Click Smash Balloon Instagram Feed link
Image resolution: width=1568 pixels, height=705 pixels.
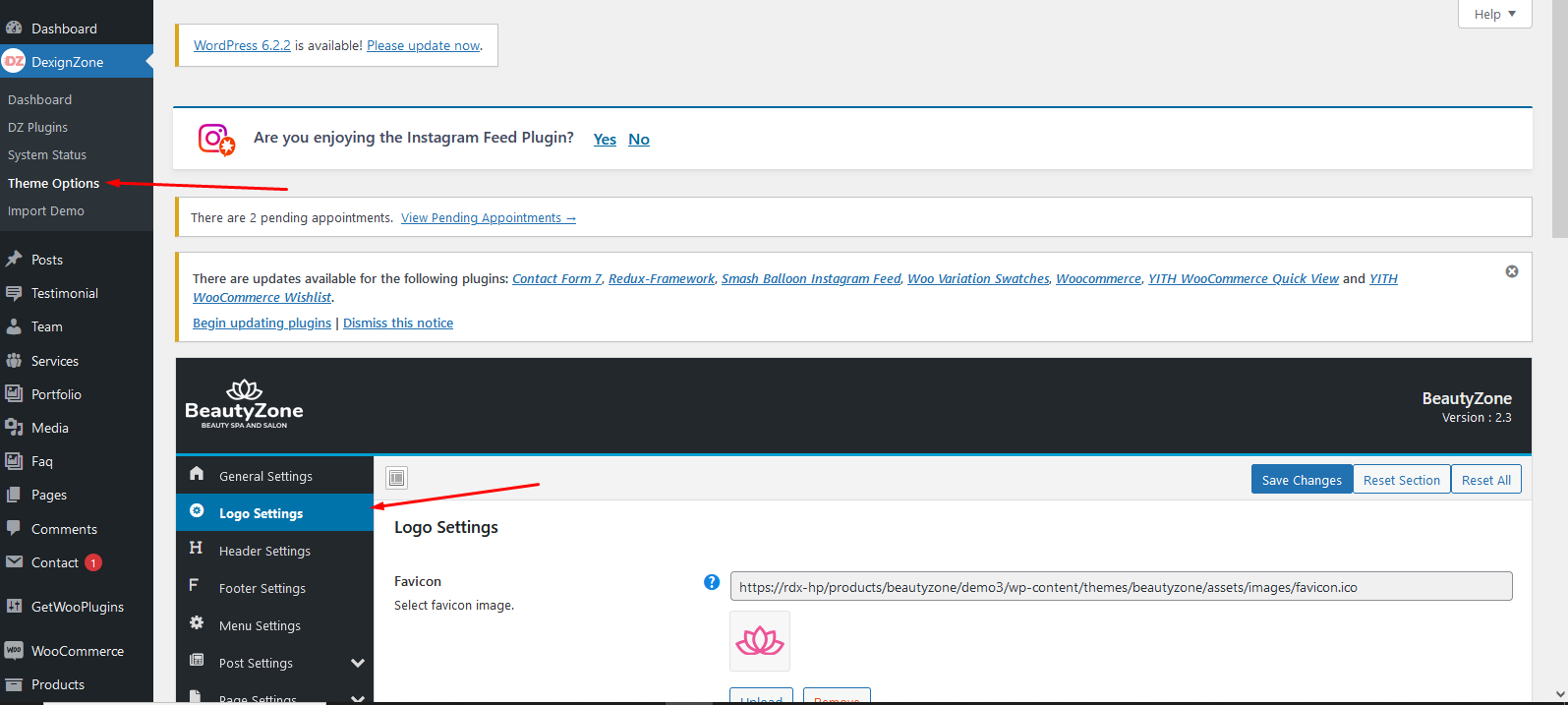point(811,279)
